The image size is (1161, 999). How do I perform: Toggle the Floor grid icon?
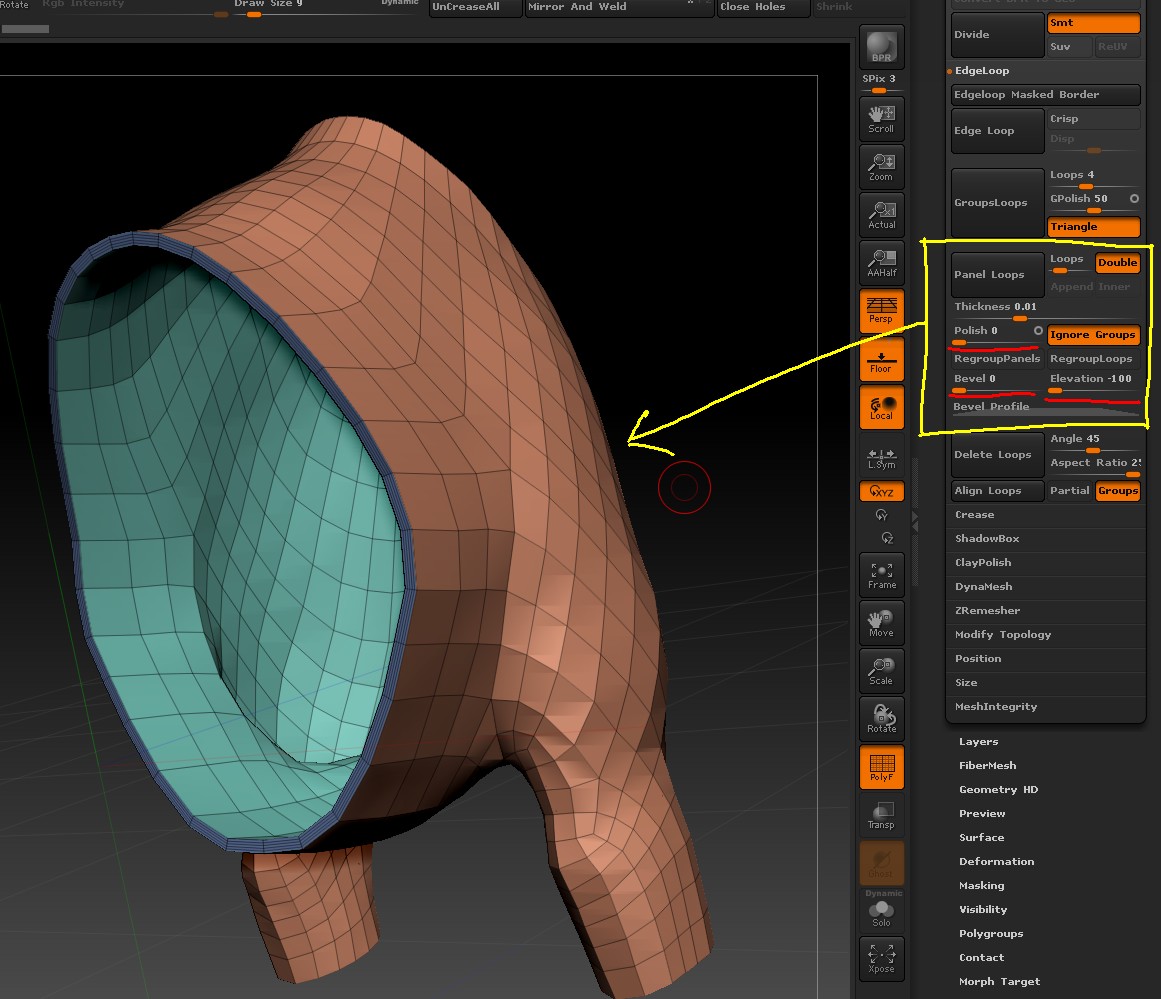click(x=881, y=359)
